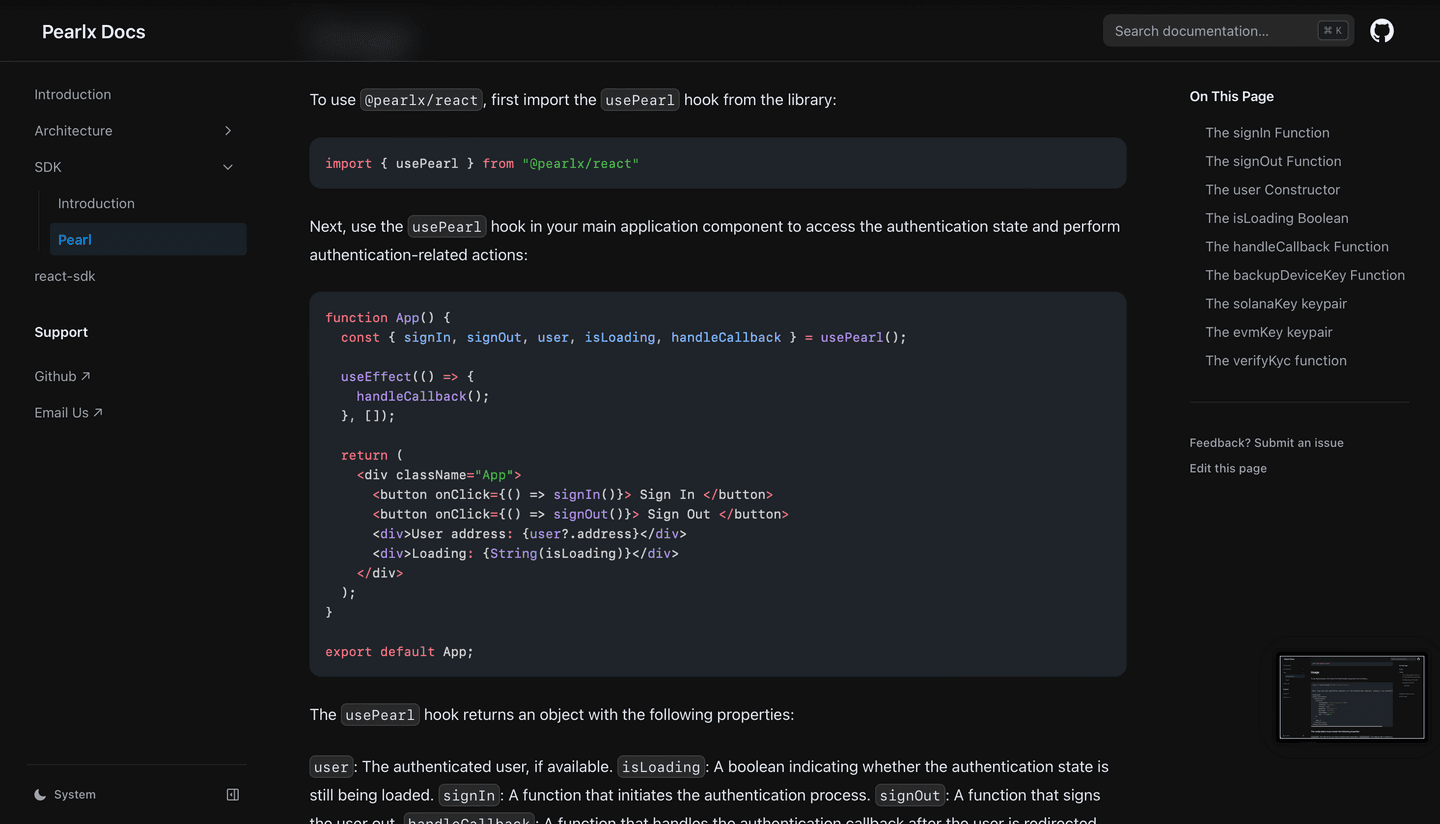Expand the Architecture section chevron
This screenshot has height=824, width=1440.
[228, 131]
